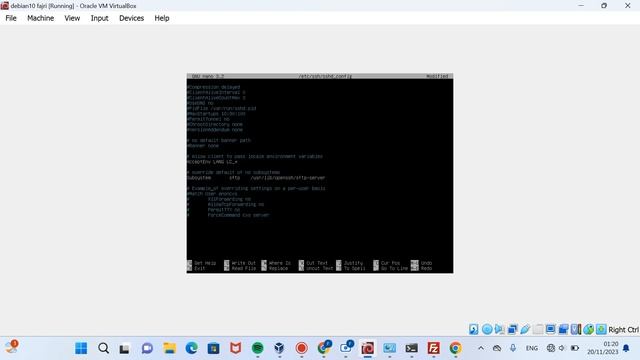
Task: Click the Cur Pos shortcut in nano
Action: 387,263
